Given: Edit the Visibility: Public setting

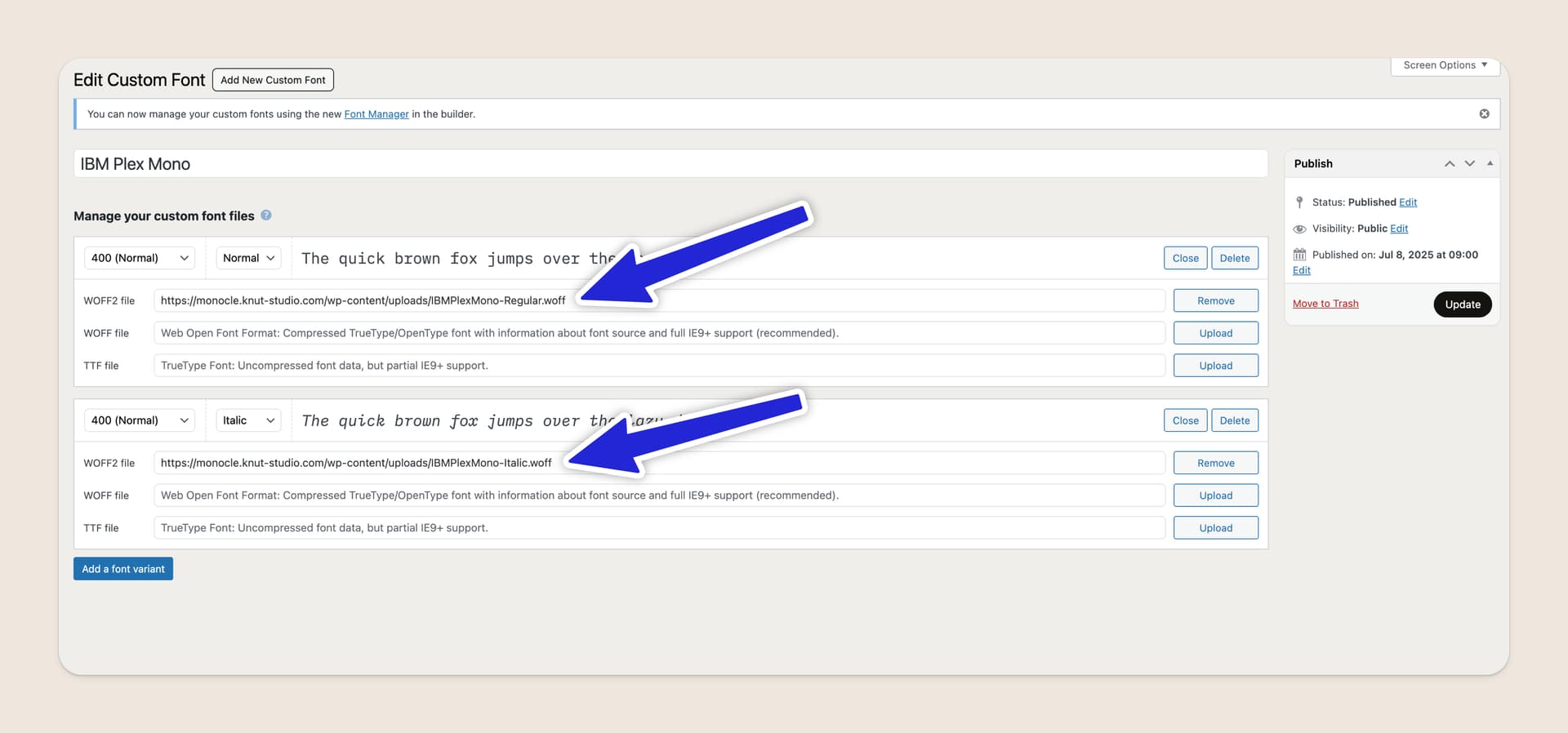Looking at the screenshot, I should coord(1399,229).
